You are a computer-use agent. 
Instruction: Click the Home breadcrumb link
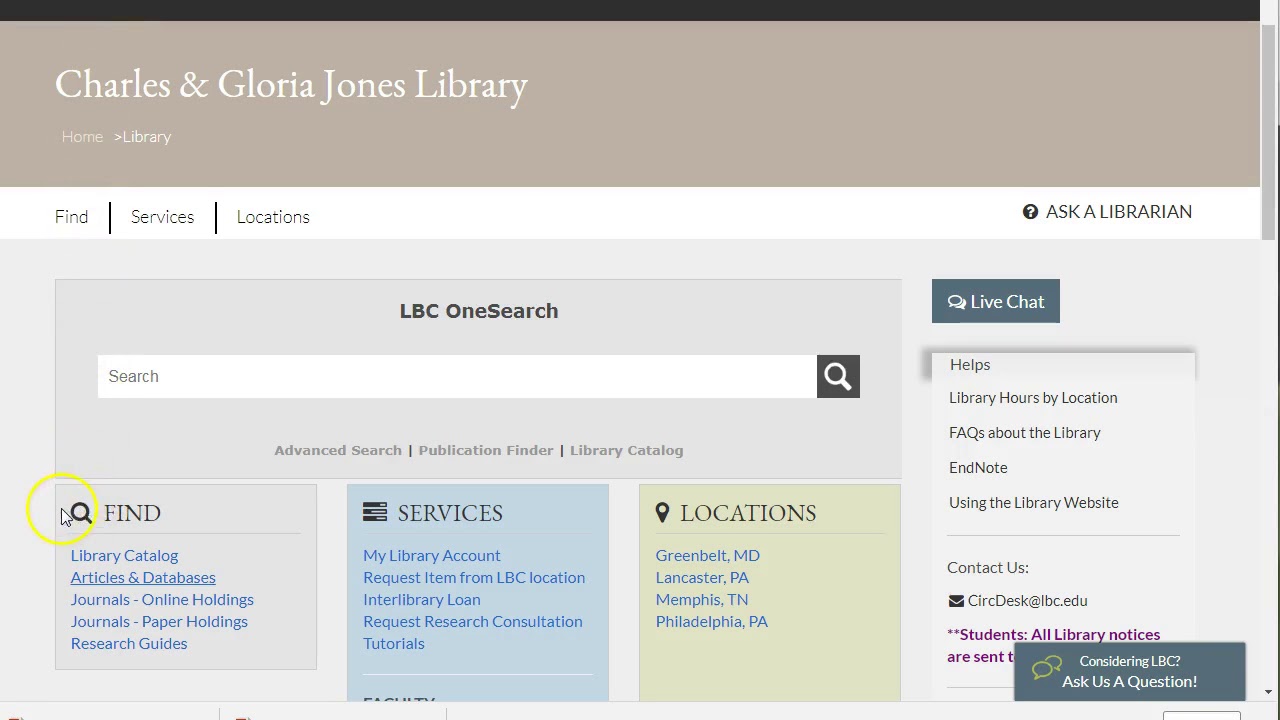82,137
